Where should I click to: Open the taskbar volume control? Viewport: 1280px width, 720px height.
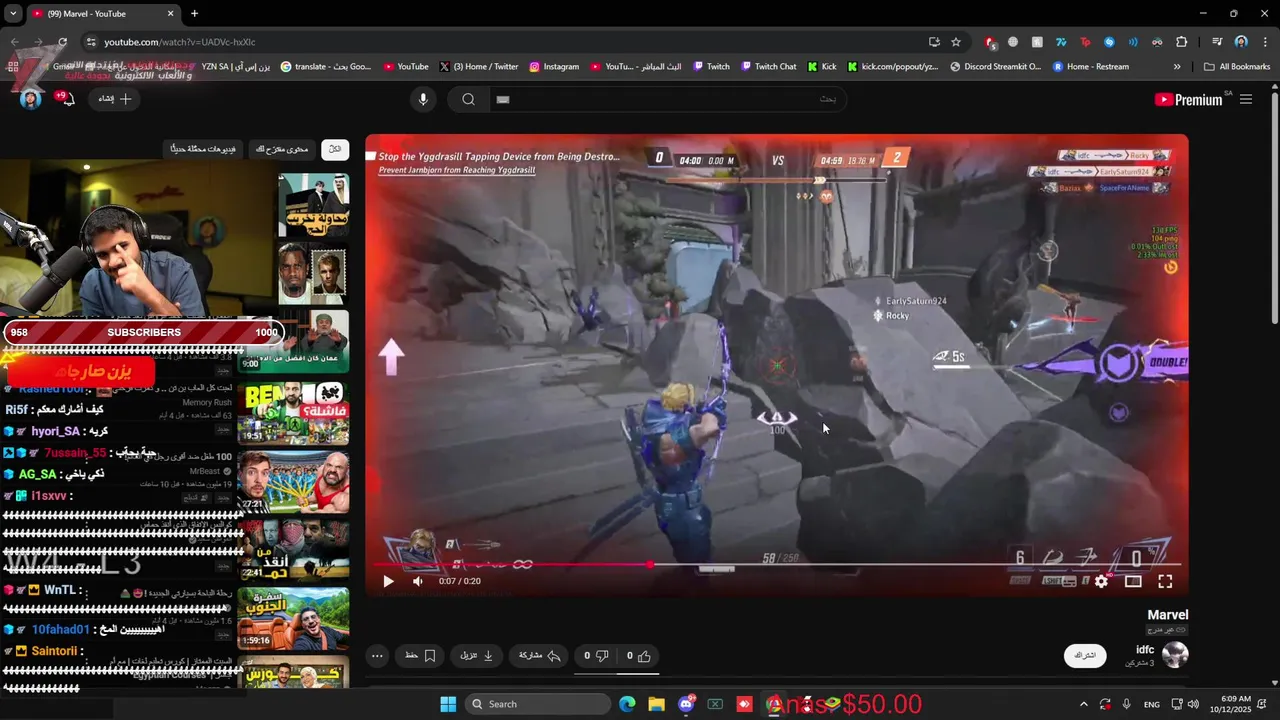click(1193, 704)
